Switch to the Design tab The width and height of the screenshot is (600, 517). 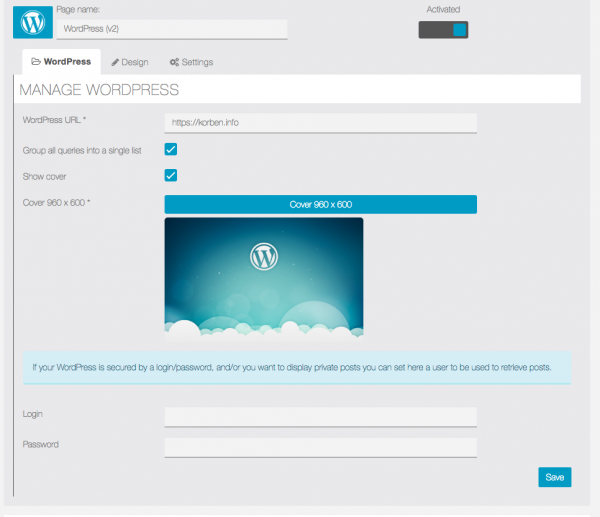coord(129,62)
